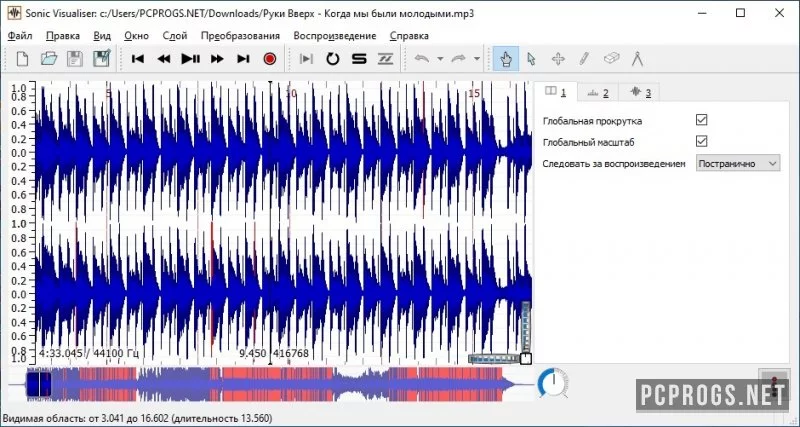This screenshot has height=427, width=800.
Task: Switch to layer tab 3 waveform
Action: 640,92
